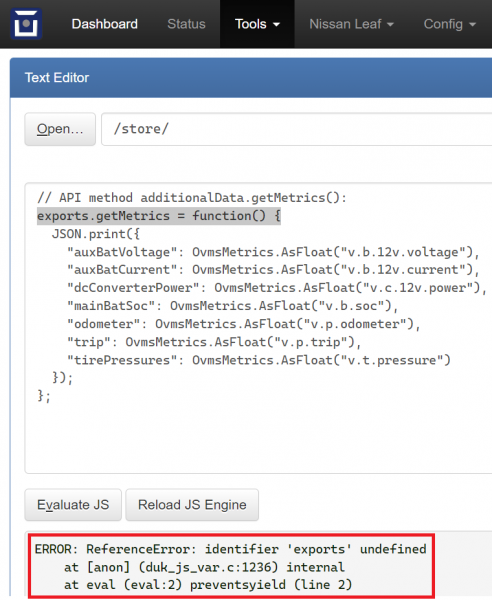The image size is (492, 600).
Task: Expand the Config dropdown menu
Action: click(450, 24)
